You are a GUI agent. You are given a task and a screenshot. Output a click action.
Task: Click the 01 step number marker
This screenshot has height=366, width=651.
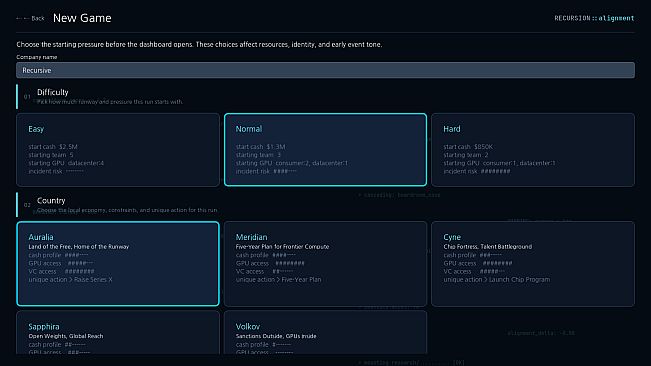pos(27,97)
